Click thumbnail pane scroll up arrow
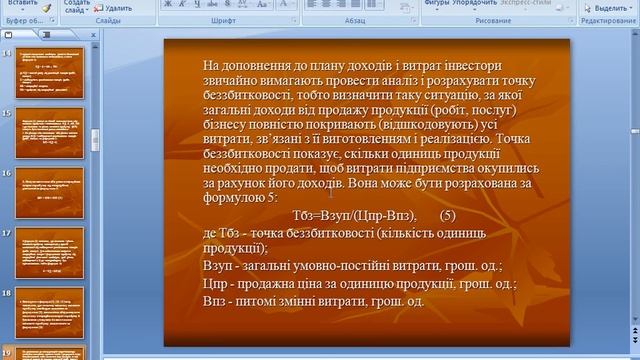The height and width of the screenshot is (360, 640). tap(95, 47)
